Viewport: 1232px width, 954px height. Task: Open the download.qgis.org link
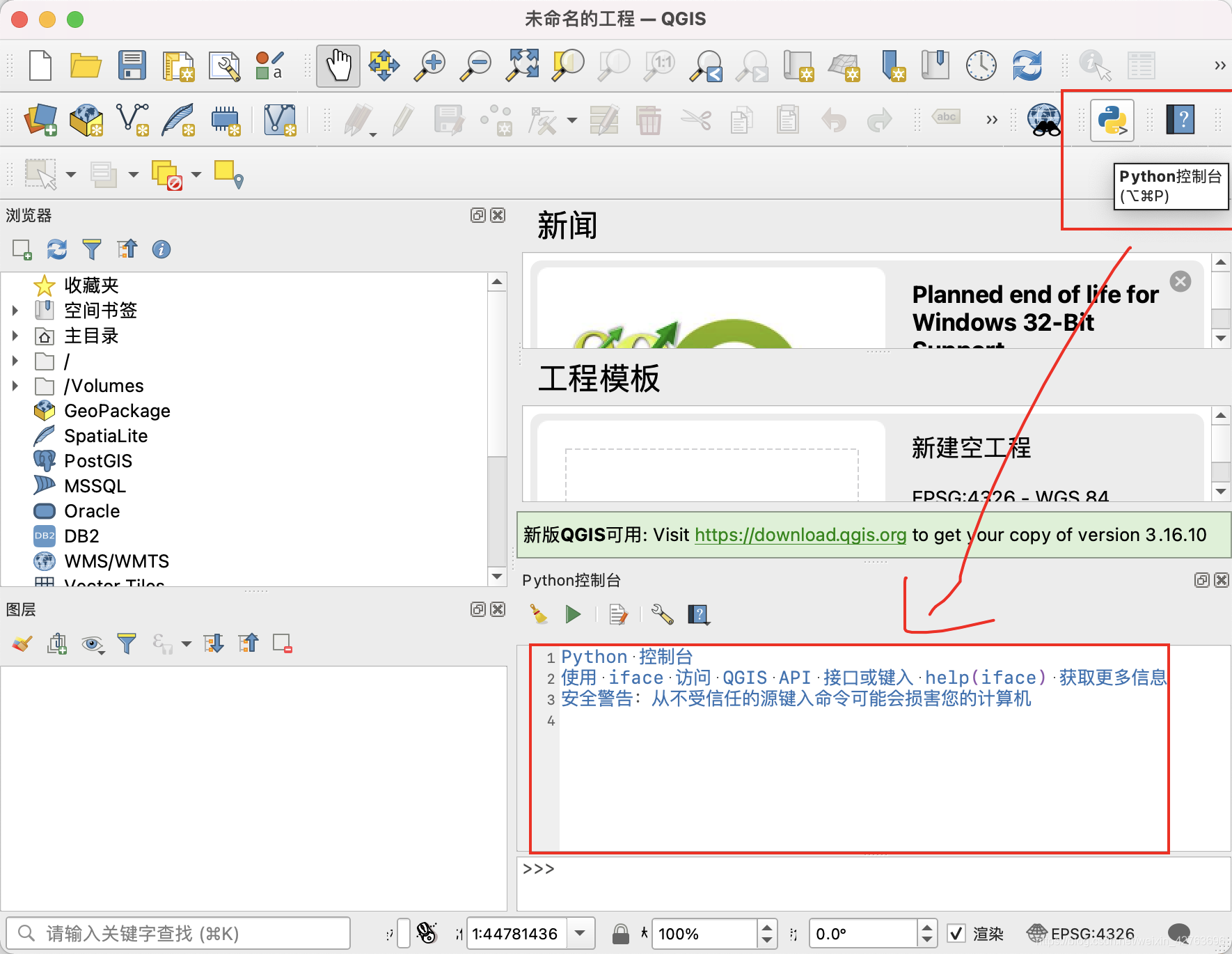tap(800, 535)
